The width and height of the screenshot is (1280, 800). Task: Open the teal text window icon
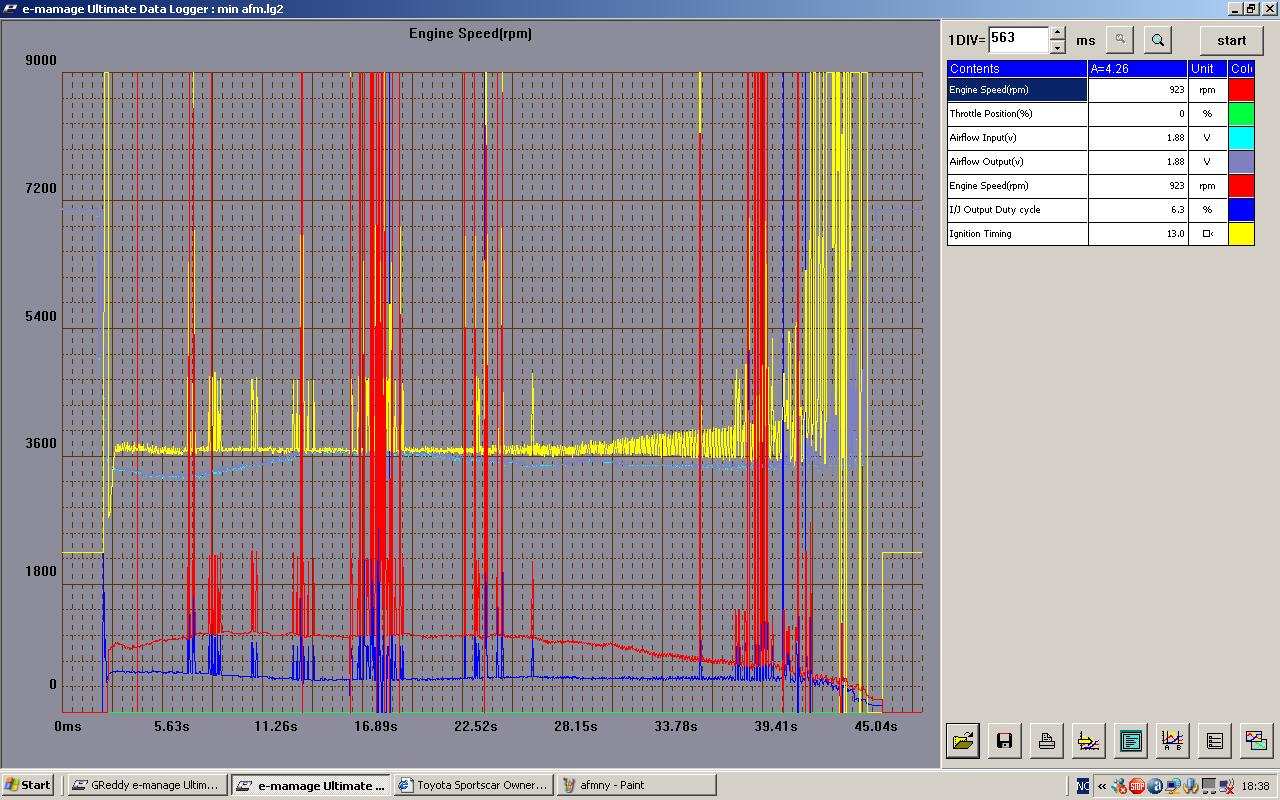coord(1130,741)
